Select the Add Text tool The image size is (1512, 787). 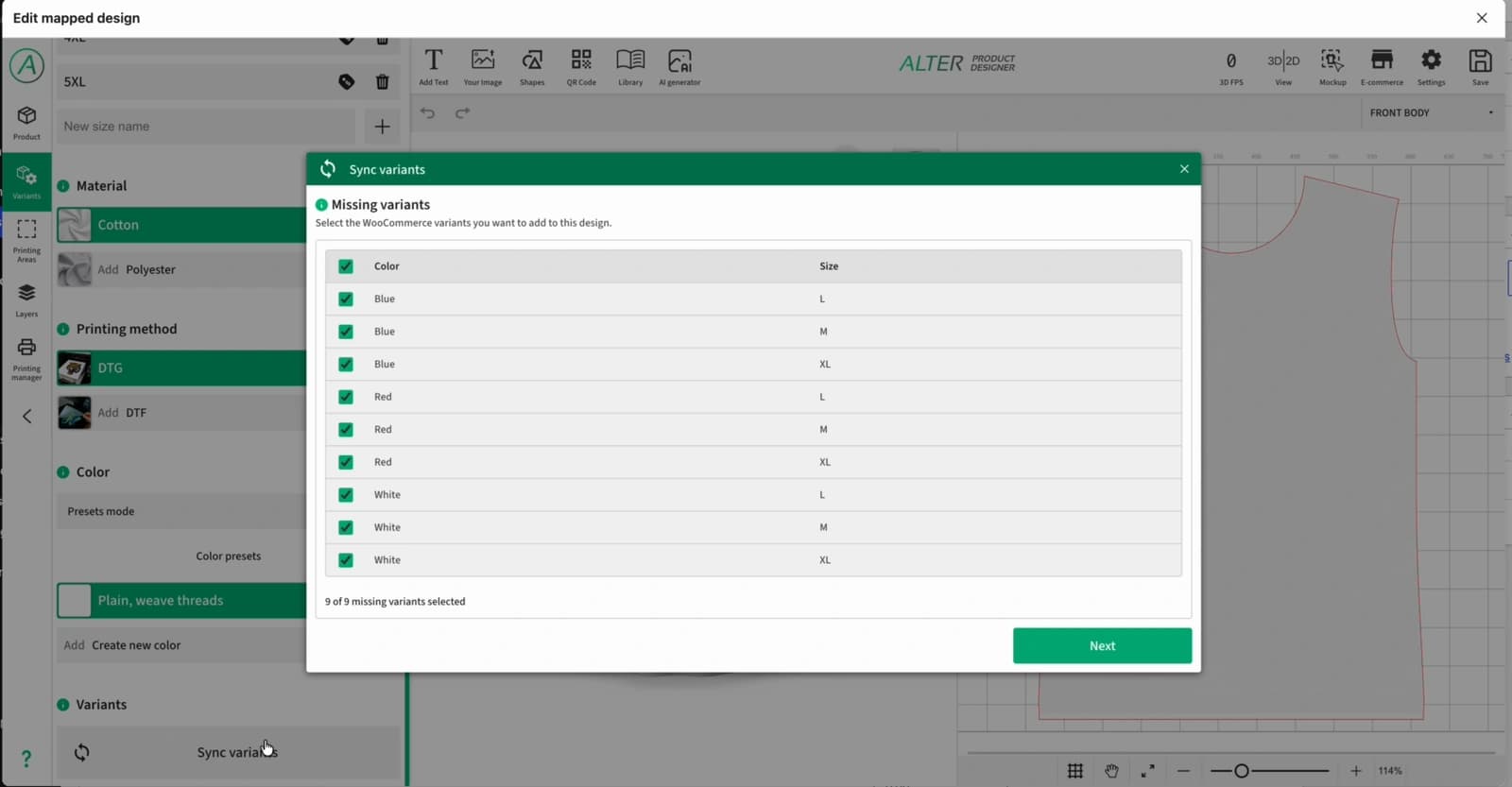[x=434, y=66]
